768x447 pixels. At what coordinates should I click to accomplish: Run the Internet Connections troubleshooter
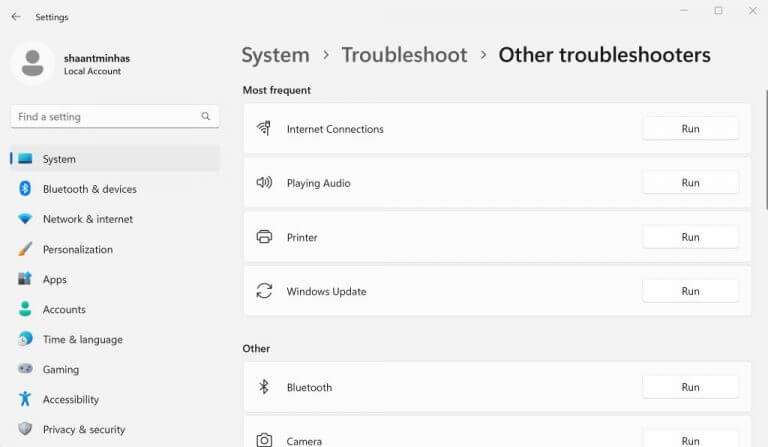[690, 129]
